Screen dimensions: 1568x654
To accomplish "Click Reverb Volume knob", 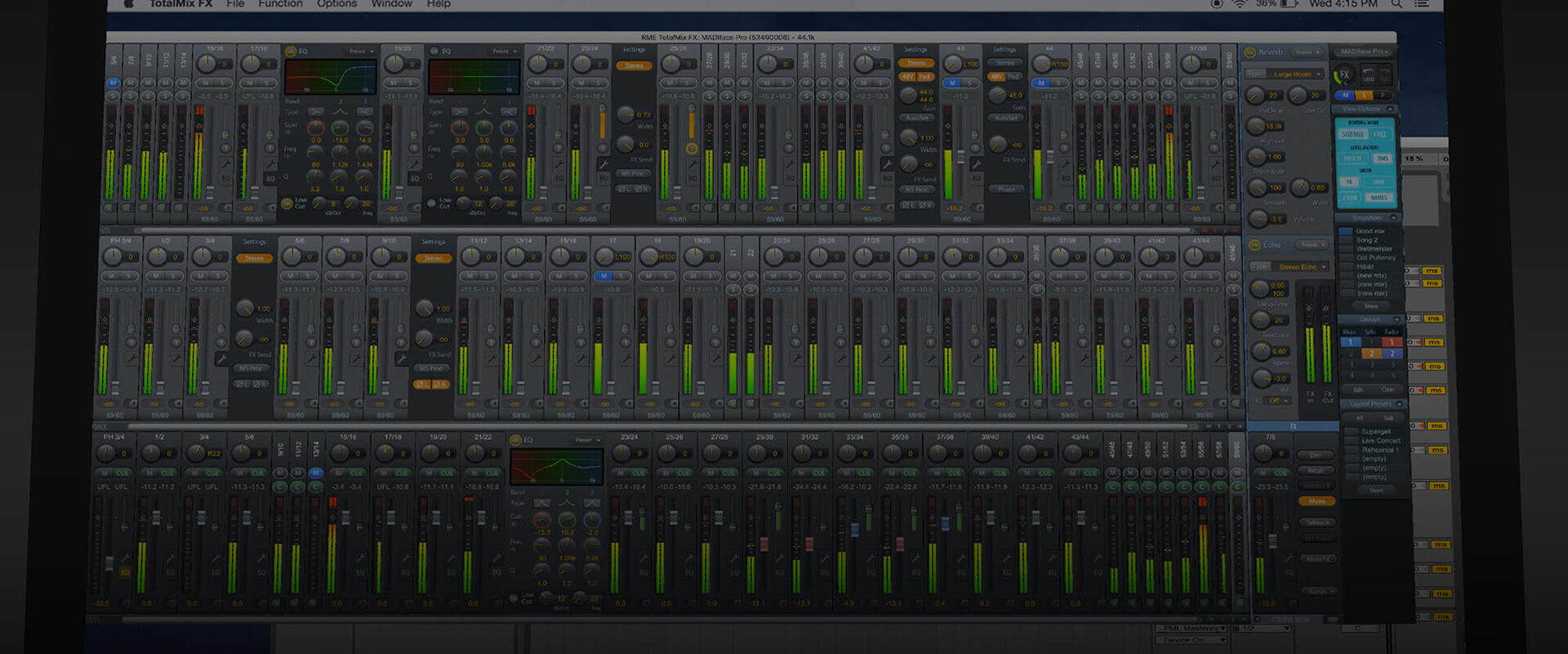I will tap(1258, 218).
